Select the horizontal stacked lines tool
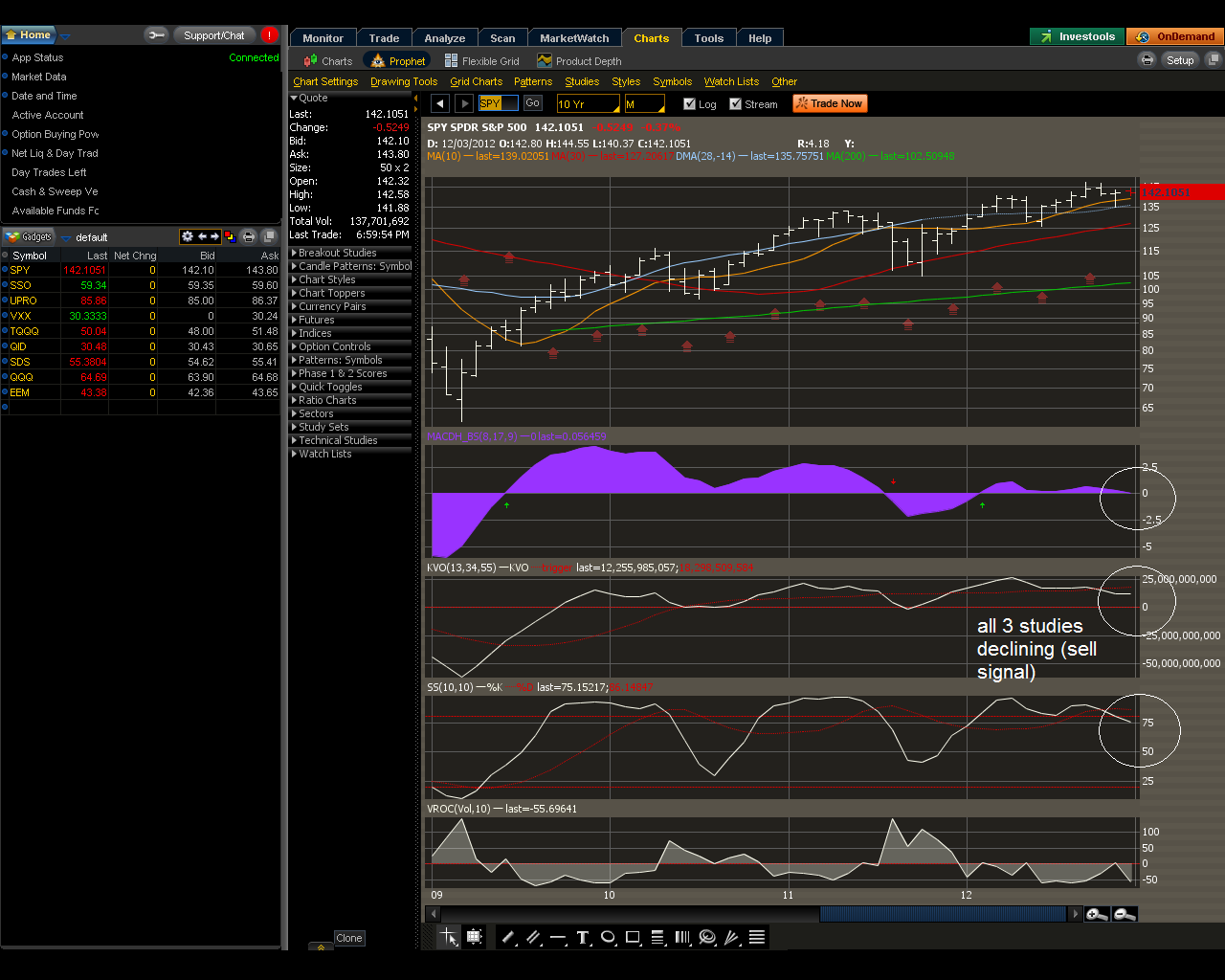The width and height of the screenshot is (1225, 980). coord(757,937)
